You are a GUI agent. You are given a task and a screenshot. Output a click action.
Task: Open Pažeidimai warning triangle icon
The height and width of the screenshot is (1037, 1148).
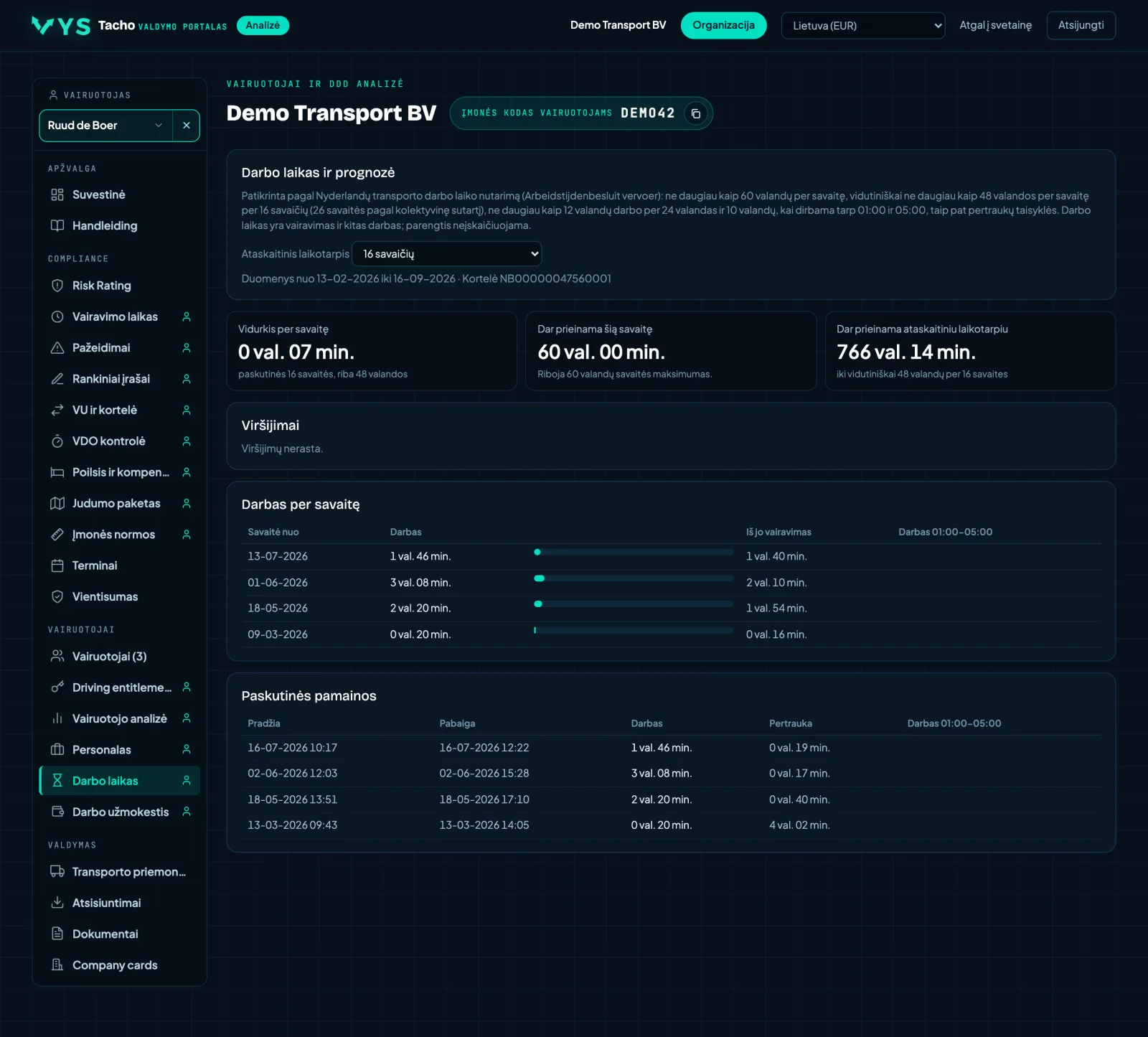click(x=57, y=348)
